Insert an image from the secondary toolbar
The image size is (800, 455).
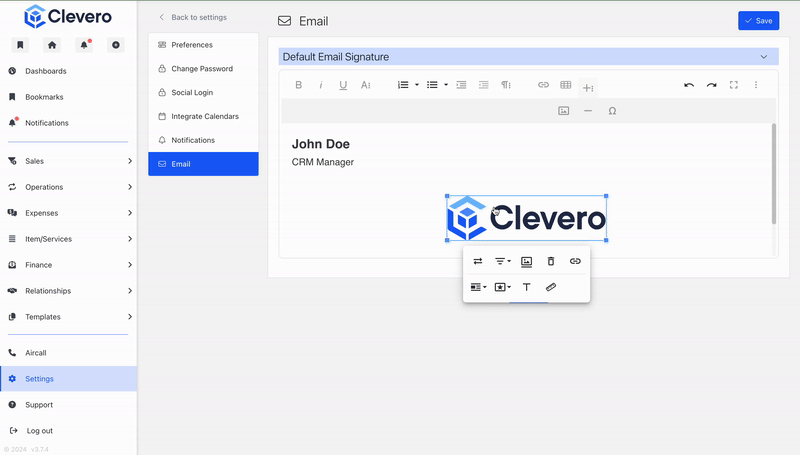(x=563, y=111)
